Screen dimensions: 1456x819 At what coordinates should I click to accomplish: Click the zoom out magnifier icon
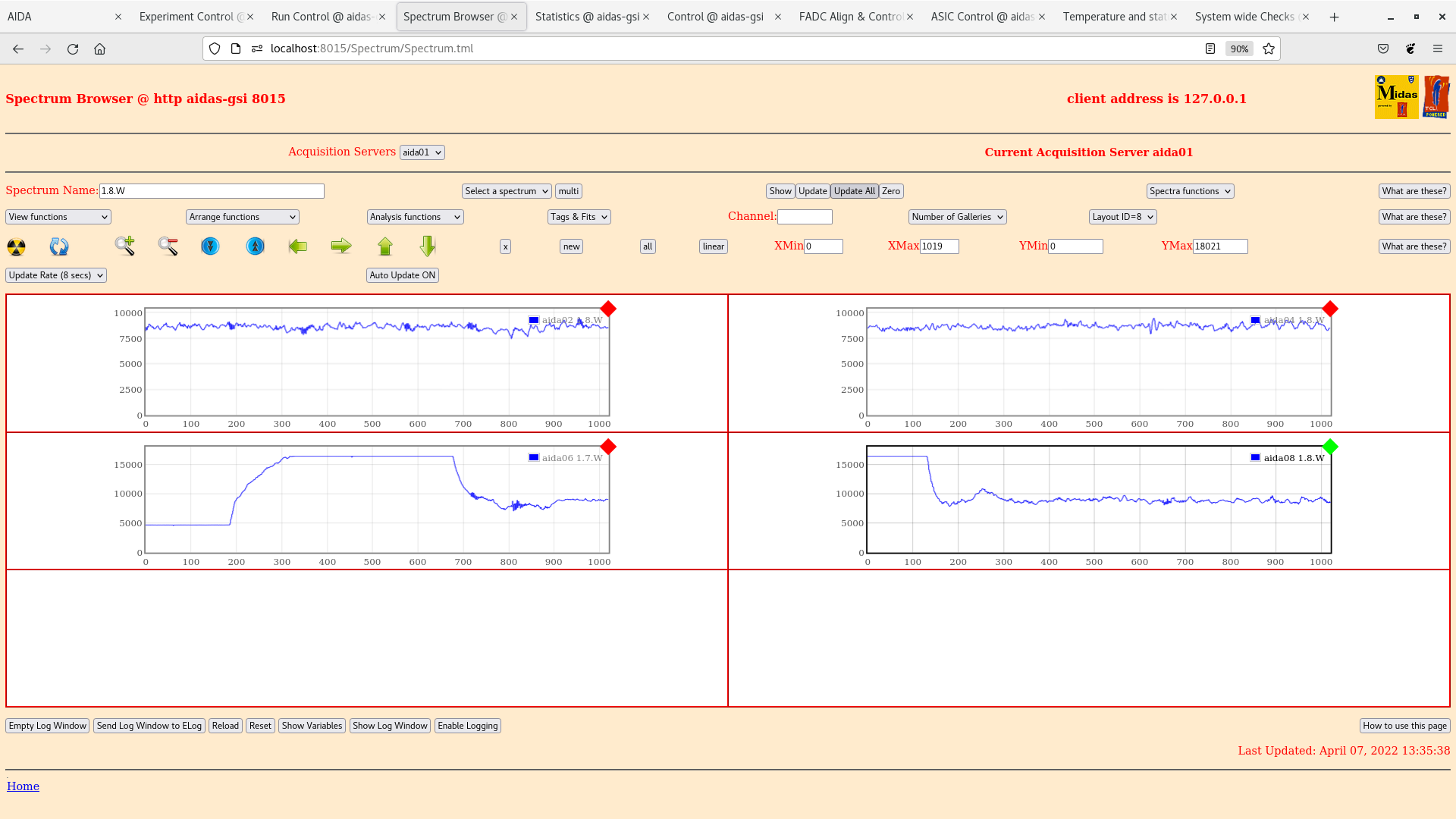pyautogui.click(x=168, y=246)
